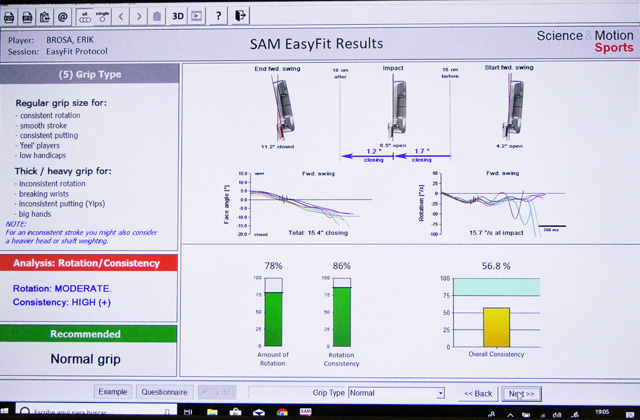Open the Questionnaire
640x420 pixels.
[164, 392]
